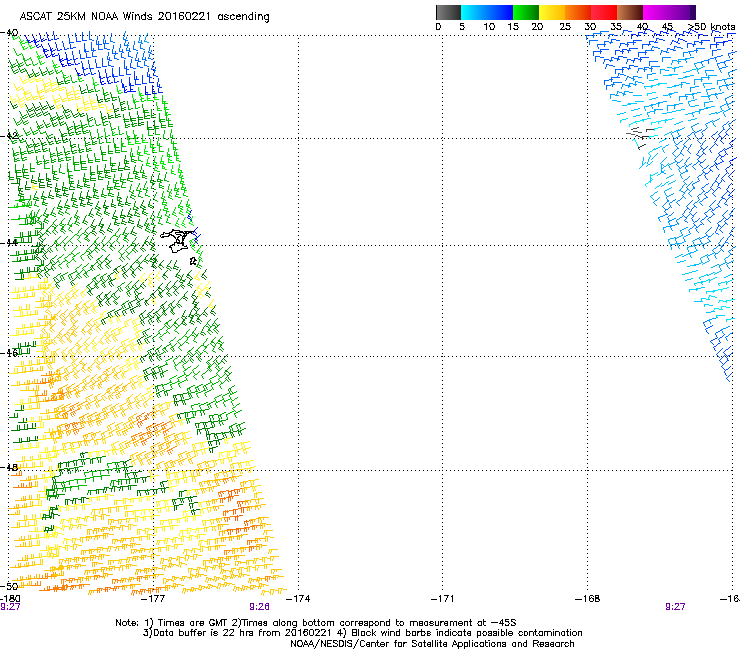
Task: Click the "Data buffer is 22 hrs" note line
Action: [362, 633]
